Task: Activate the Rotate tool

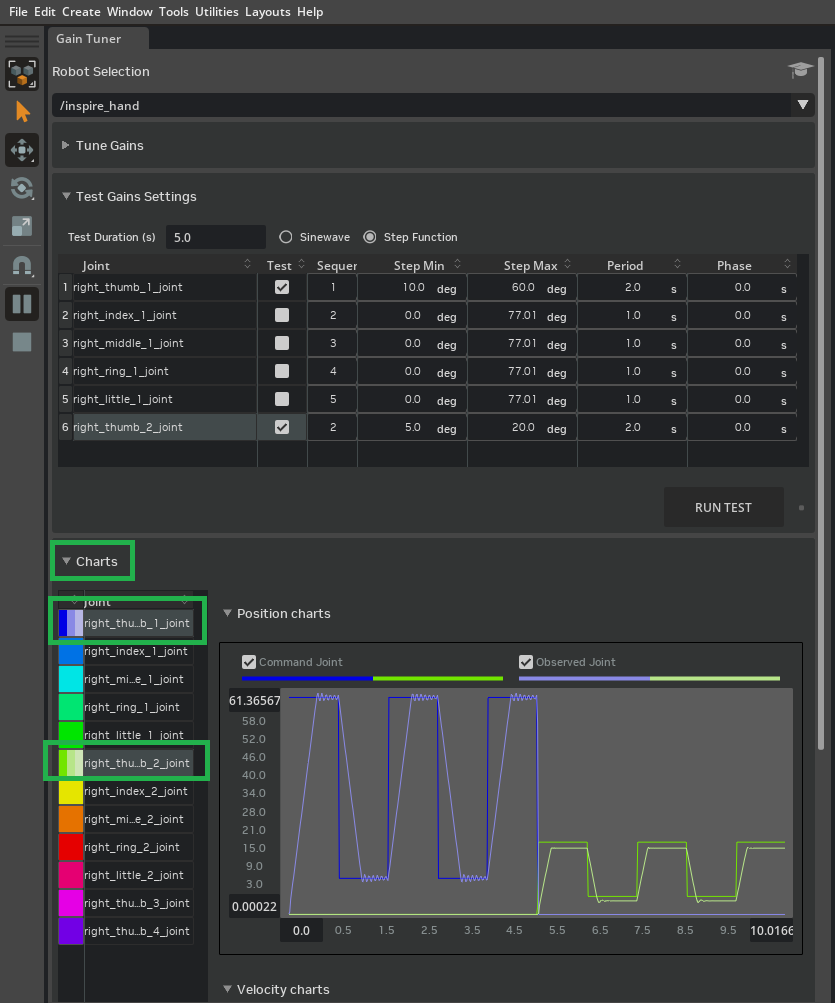Action: (22, 188)
